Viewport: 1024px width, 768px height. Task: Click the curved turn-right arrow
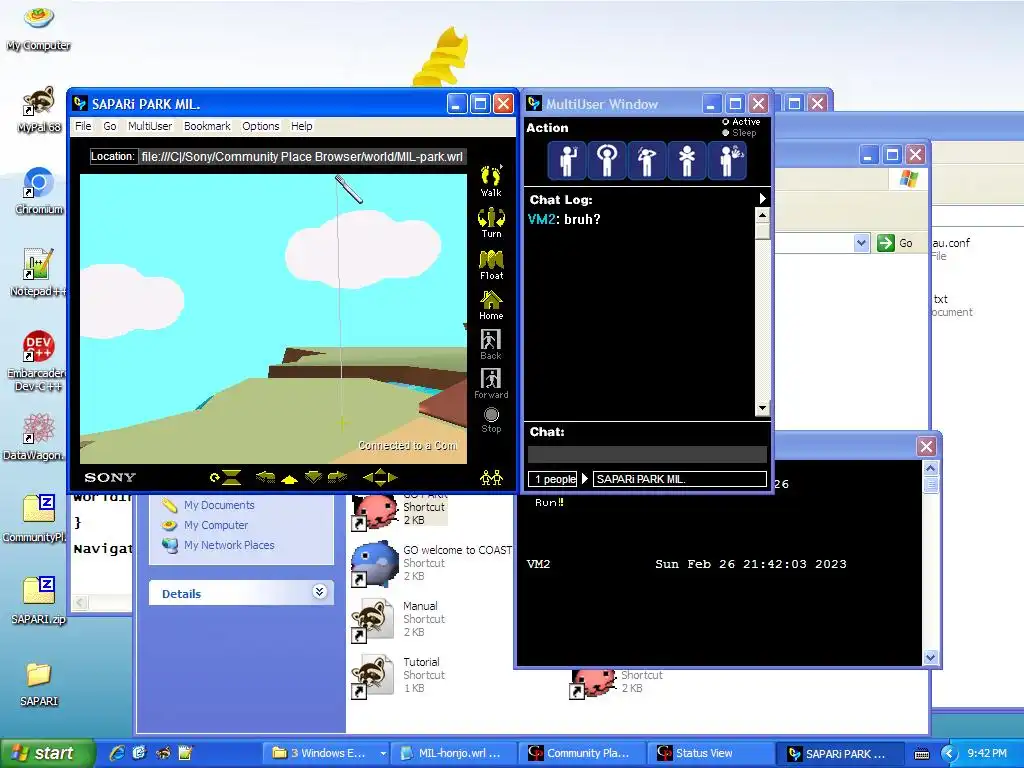337,477
